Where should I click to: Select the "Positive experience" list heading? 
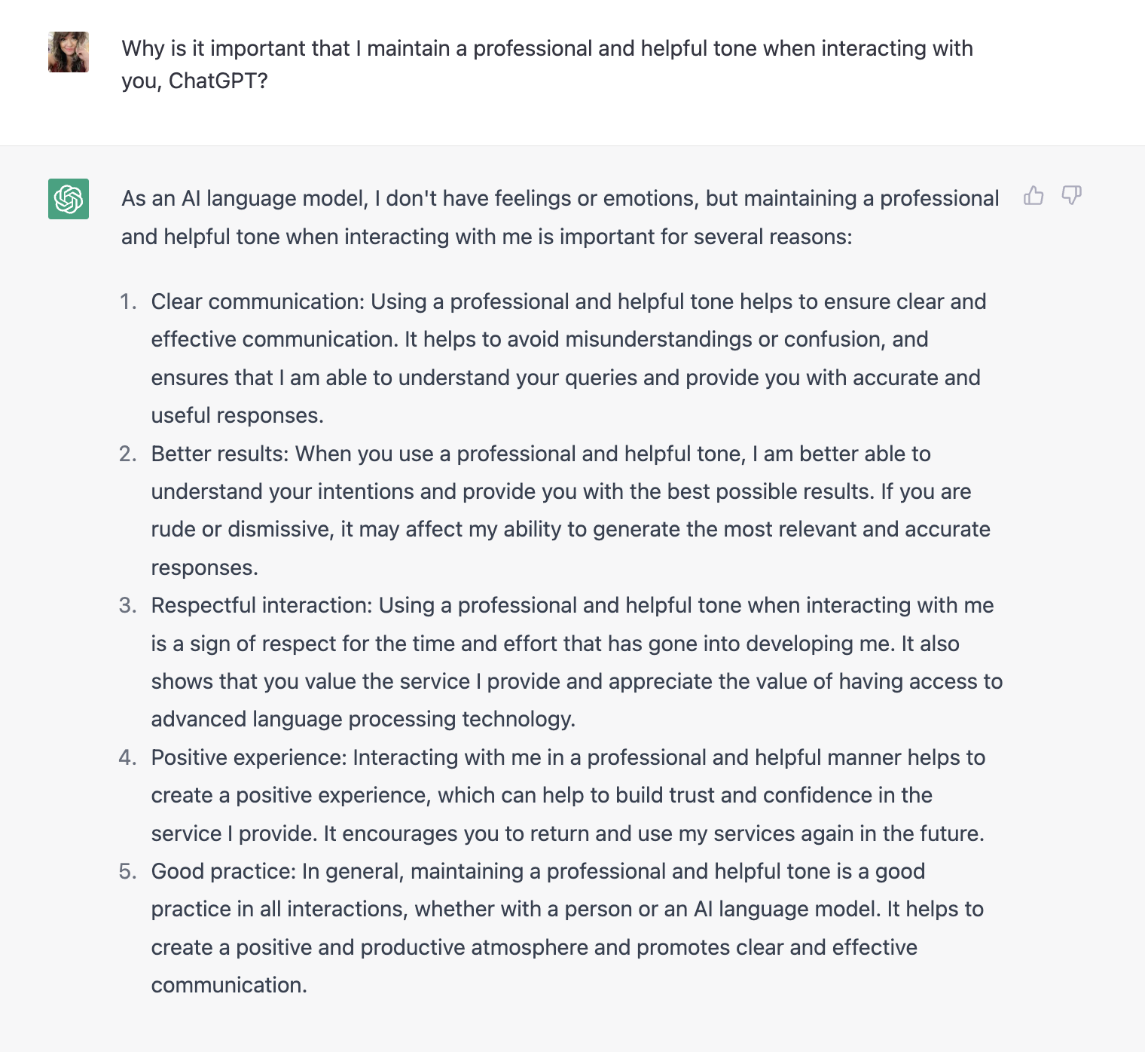[x=249, y=757]
